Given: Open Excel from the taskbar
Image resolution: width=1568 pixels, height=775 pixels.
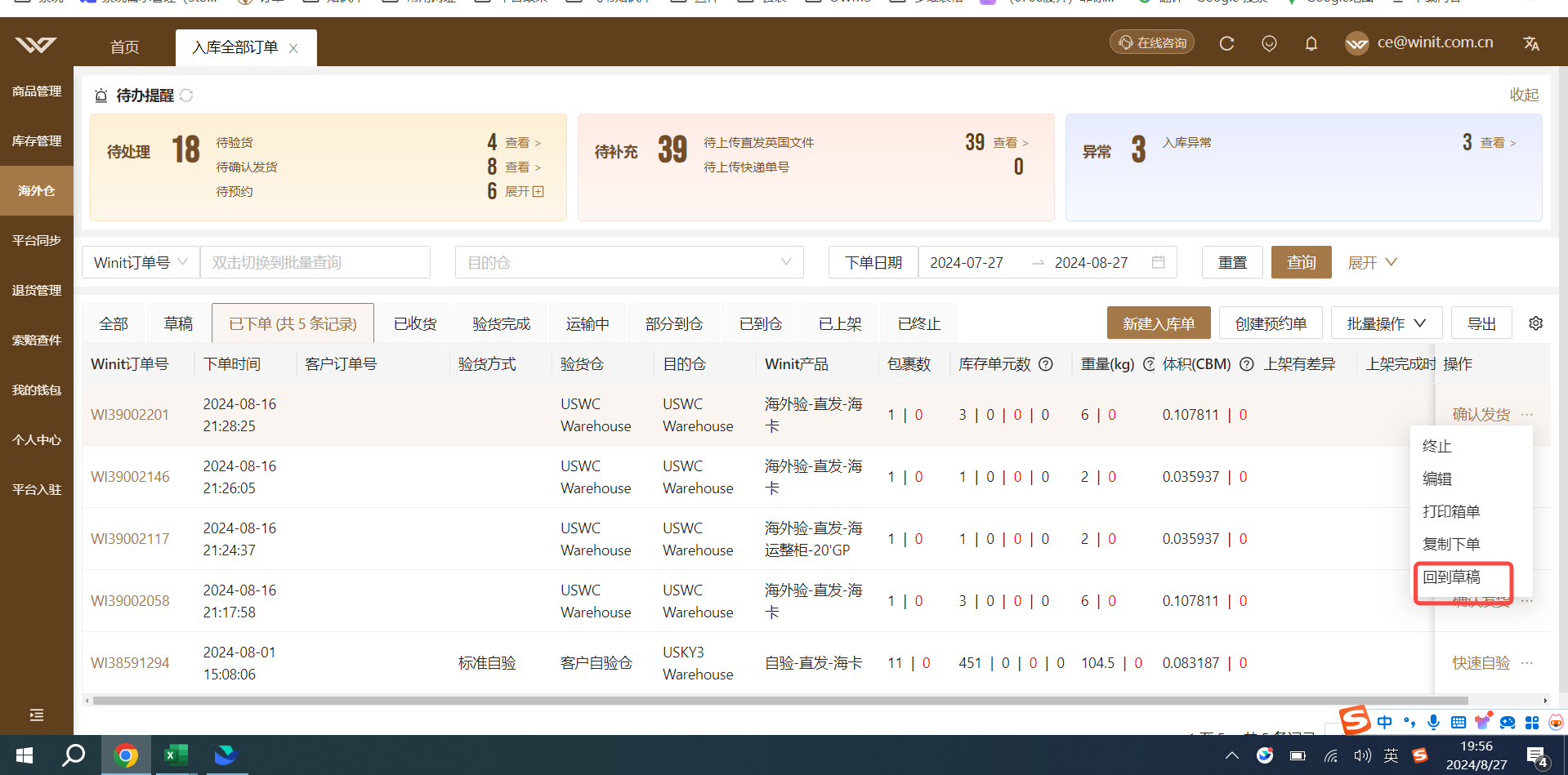Looking at the screenshot, I should tap(176, 755).
